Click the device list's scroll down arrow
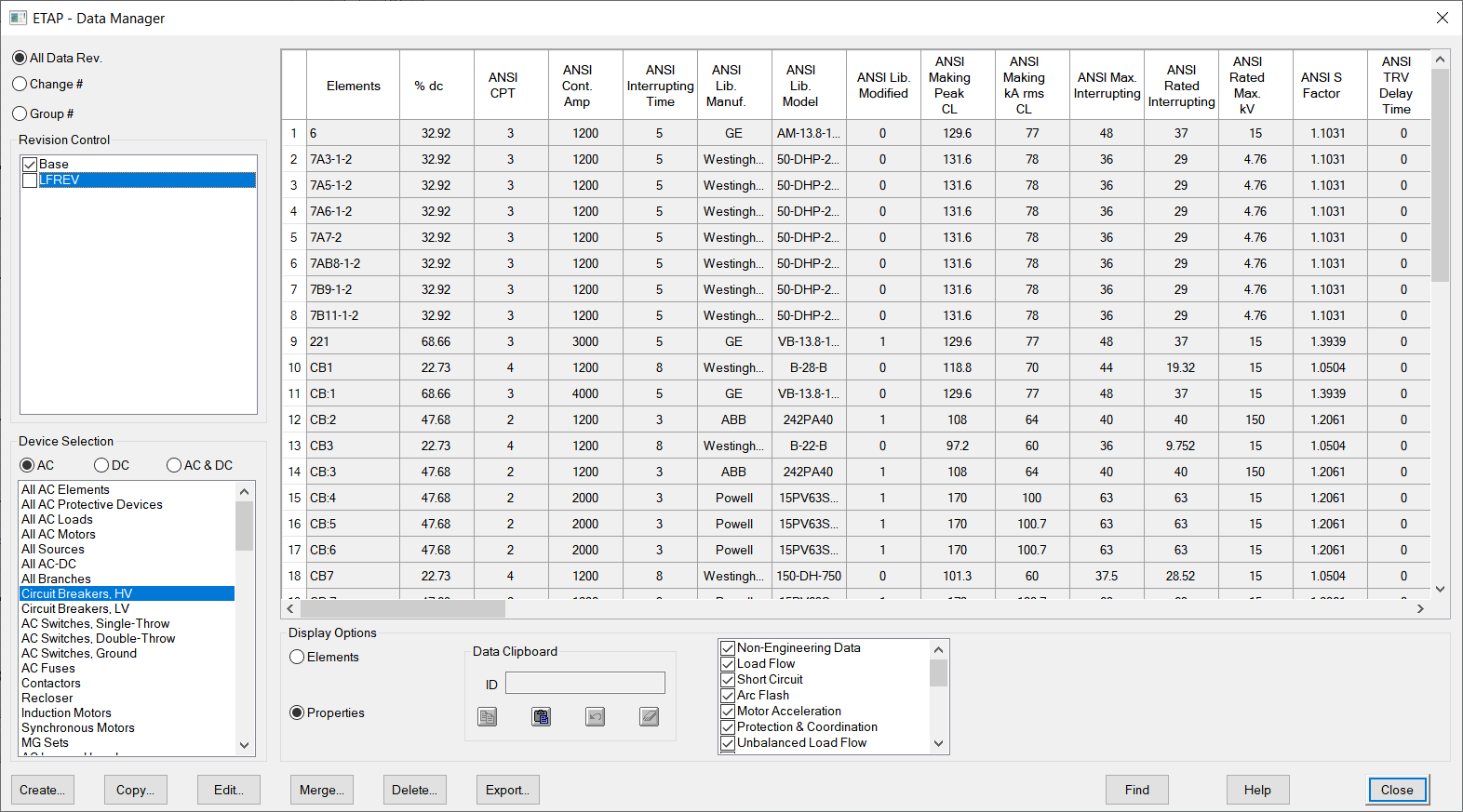 (245, 744)
